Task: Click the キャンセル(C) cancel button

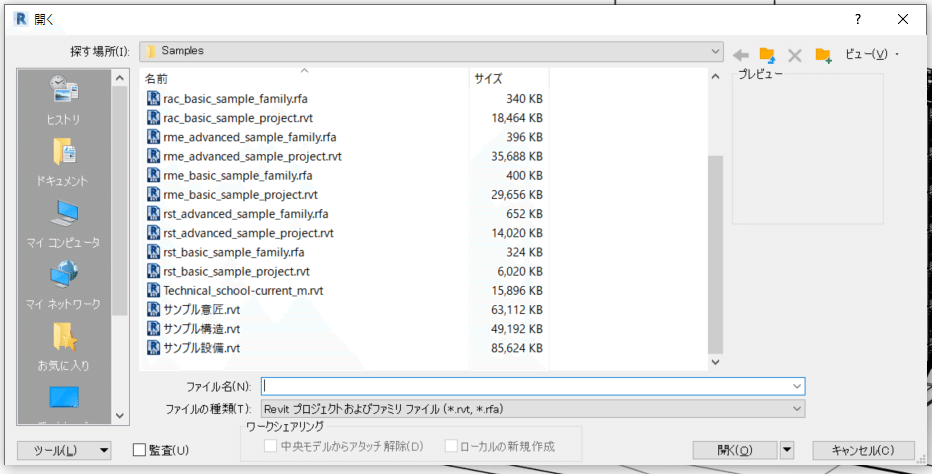Action: click(863, 450)
